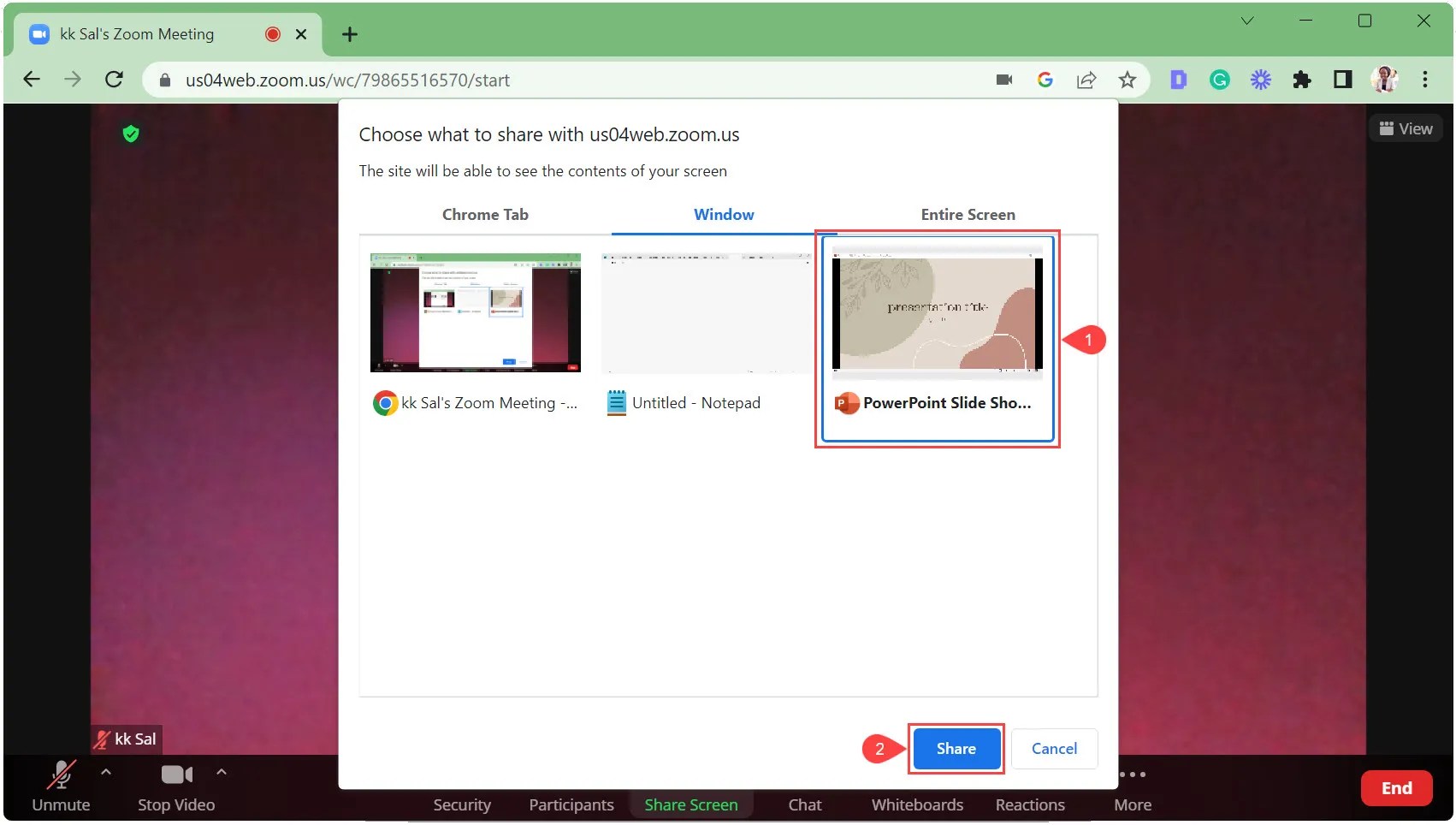The height and width of the screenshot is (825, 1456).
Task: Open the browser Extensions puzzle icon
Action: pyautogui.click(x=1302, y=80)
